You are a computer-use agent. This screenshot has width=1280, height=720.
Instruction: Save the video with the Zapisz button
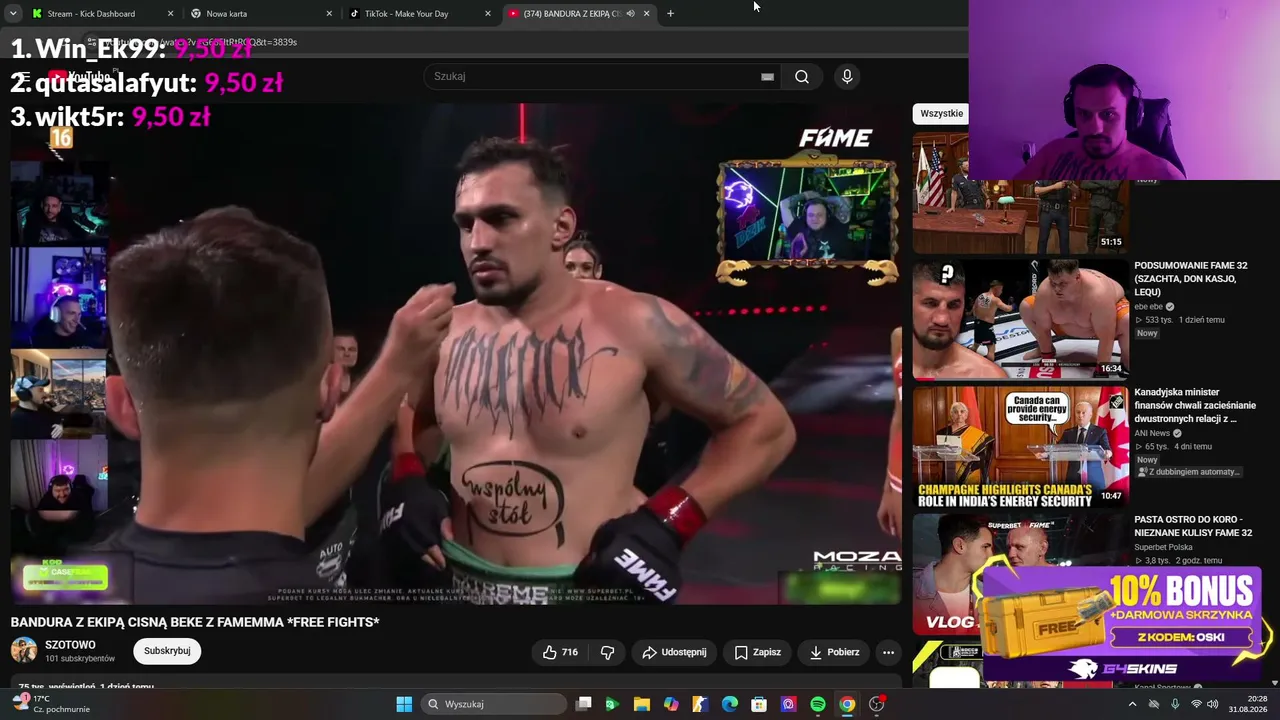tap(757, 652)
